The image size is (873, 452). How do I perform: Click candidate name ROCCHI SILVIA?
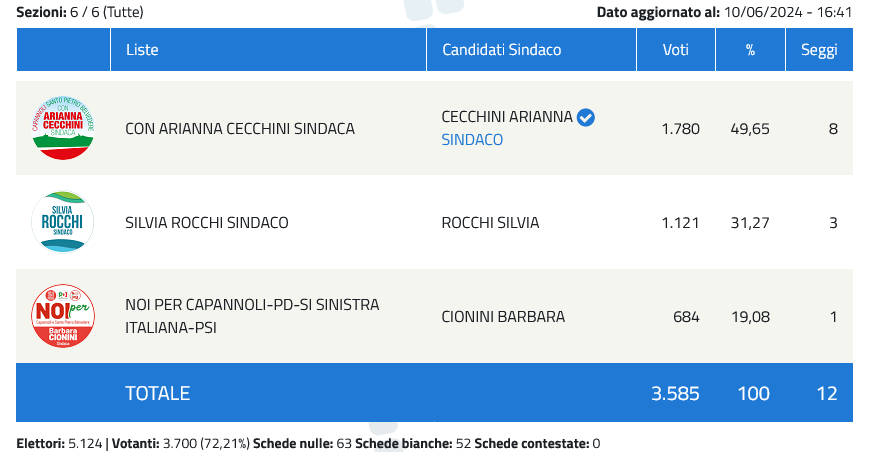click(491, 223)
